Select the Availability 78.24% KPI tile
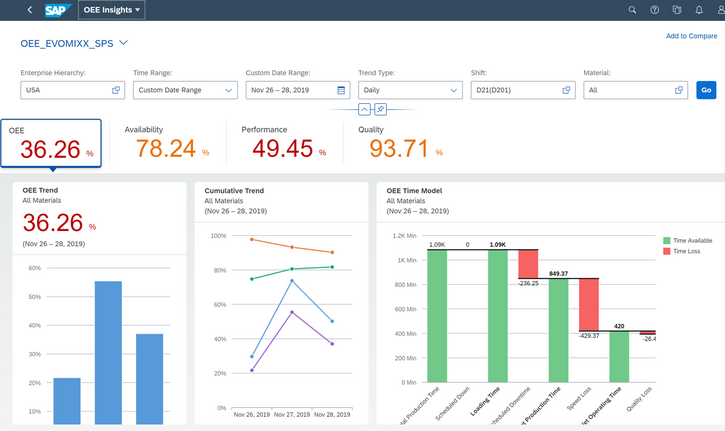725x431 pixels. click(167, 143)
